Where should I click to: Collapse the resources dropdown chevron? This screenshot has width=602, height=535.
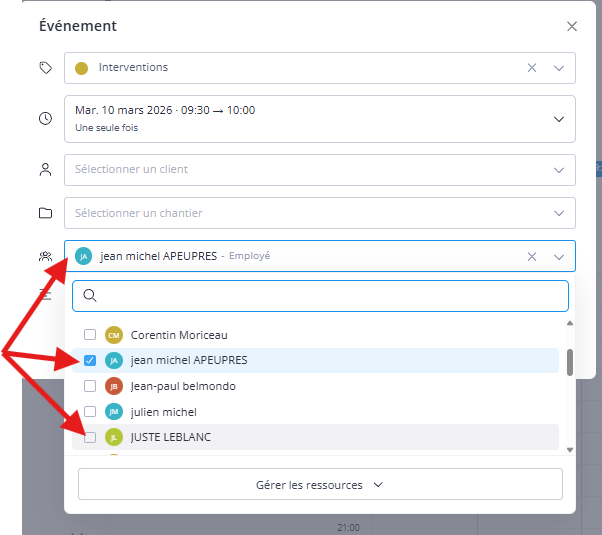coord(558,256)
